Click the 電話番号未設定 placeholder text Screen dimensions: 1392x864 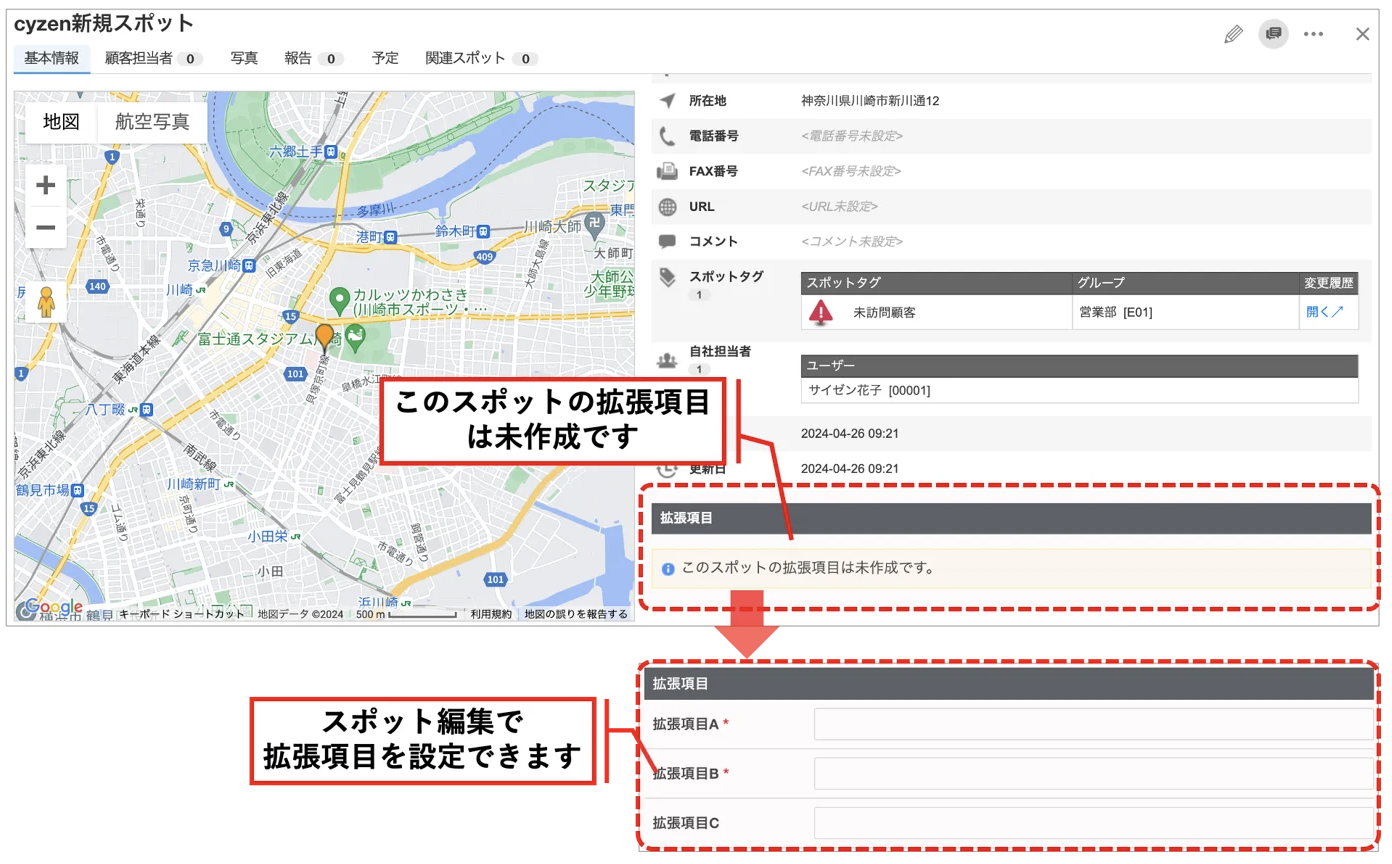852,135
